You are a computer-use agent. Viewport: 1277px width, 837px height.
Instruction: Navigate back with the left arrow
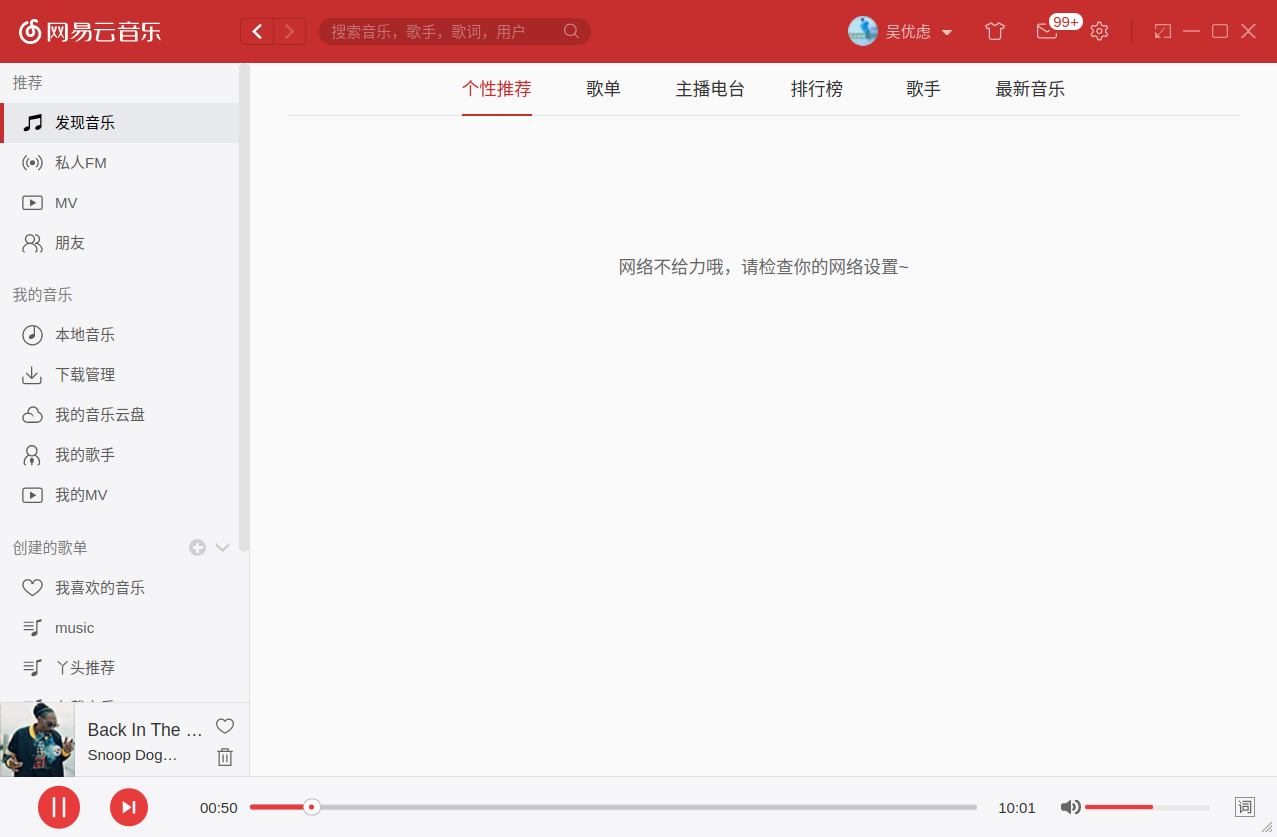point(257,31)
